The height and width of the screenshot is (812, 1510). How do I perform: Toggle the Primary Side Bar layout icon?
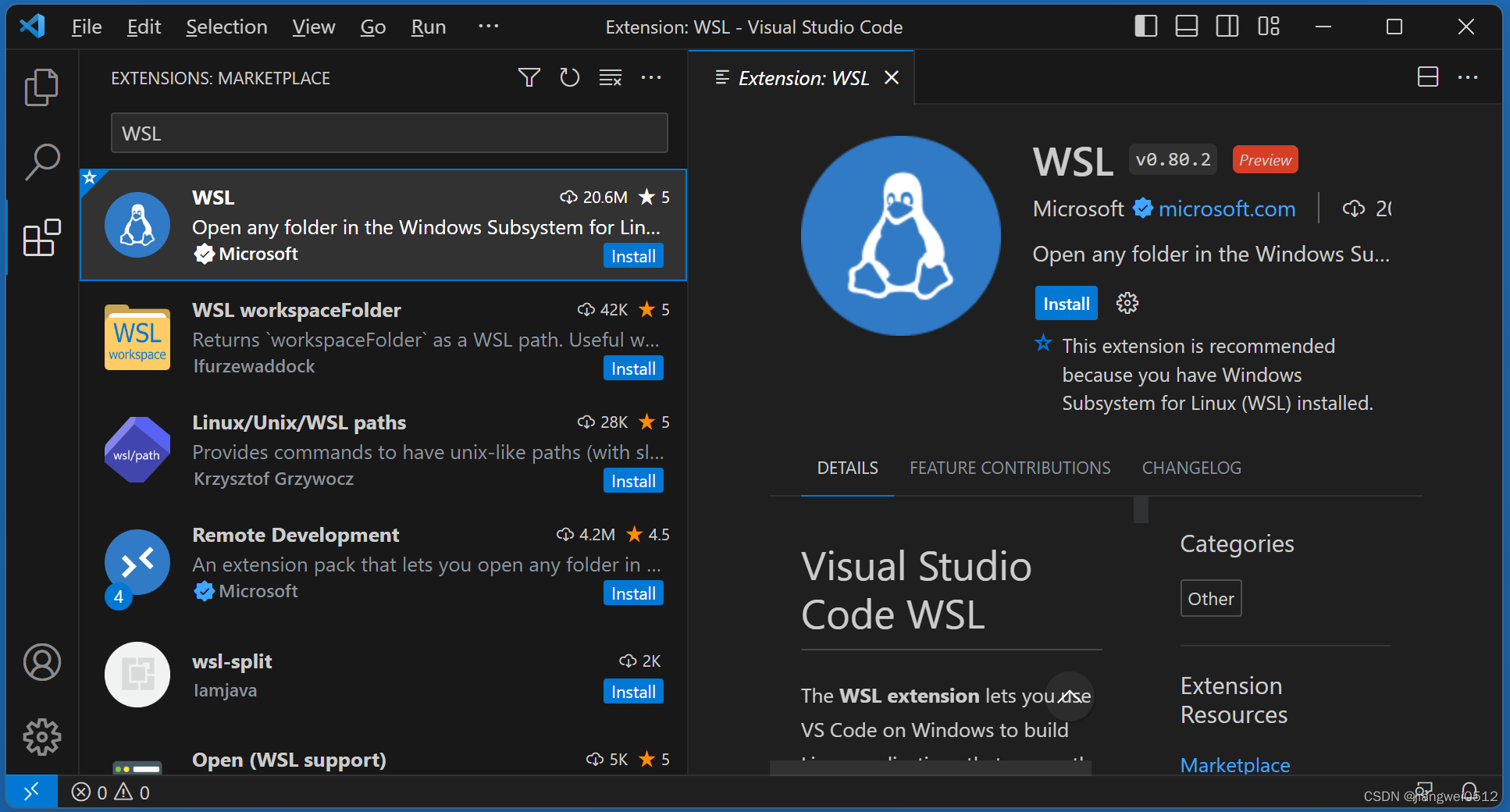point(1146,27)
